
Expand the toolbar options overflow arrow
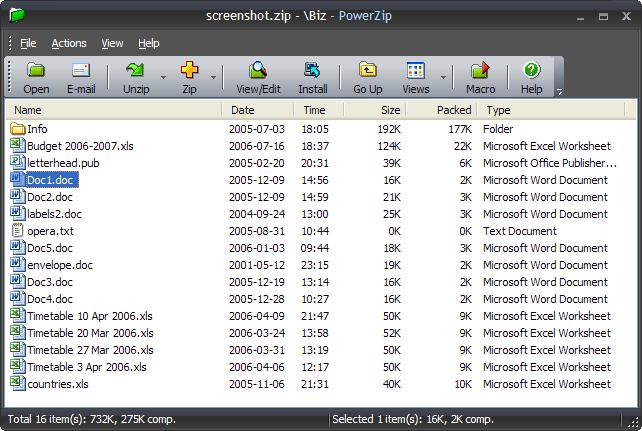tap(559, 92)
